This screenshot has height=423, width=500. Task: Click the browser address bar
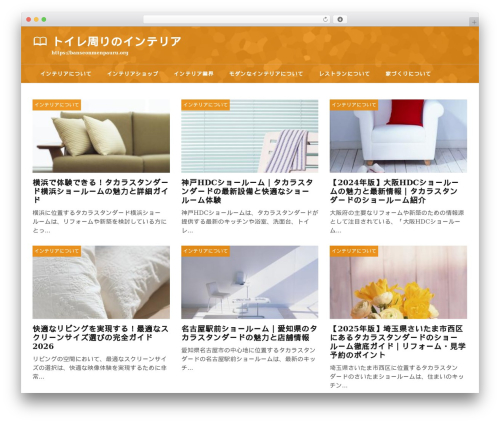pos(237,20)
